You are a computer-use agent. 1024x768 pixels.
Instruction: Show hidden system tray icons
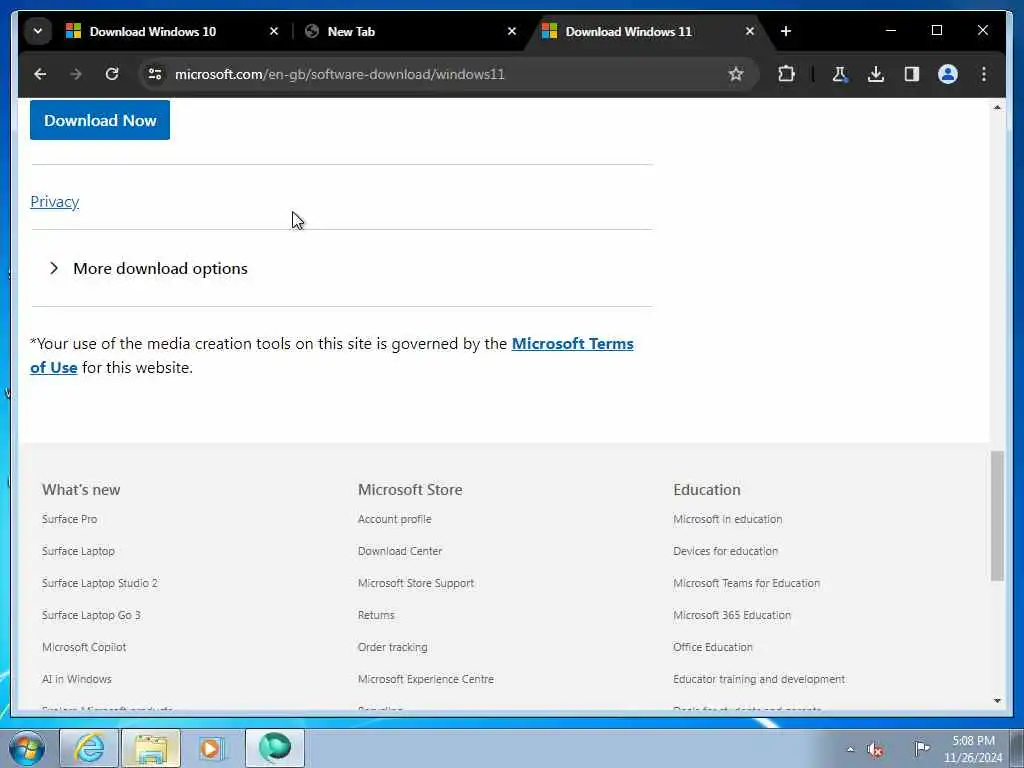pos(850,750)
